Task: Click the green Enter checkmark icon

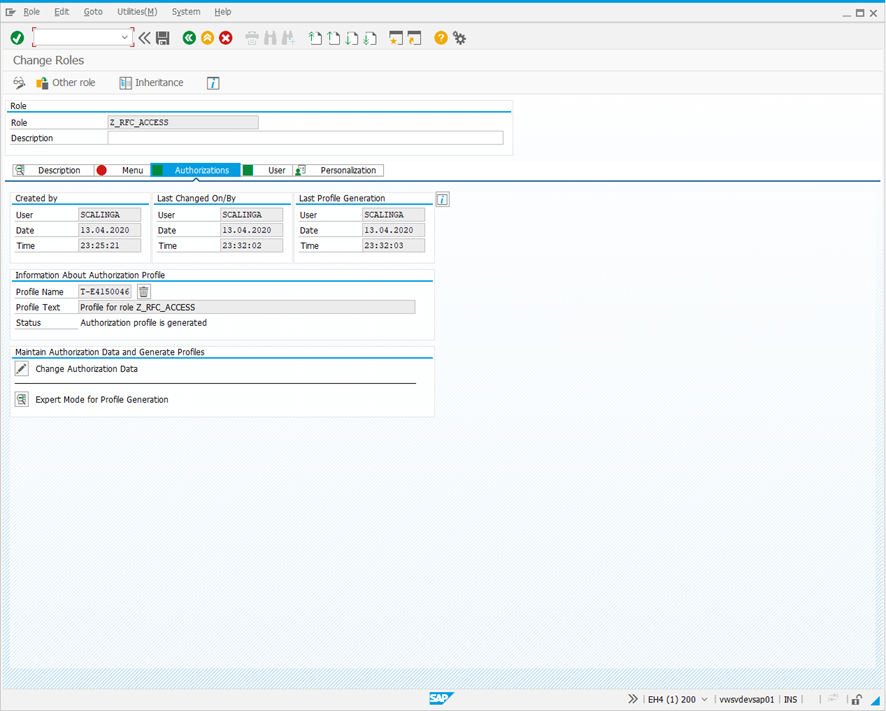Action: [x=17, y=38]
